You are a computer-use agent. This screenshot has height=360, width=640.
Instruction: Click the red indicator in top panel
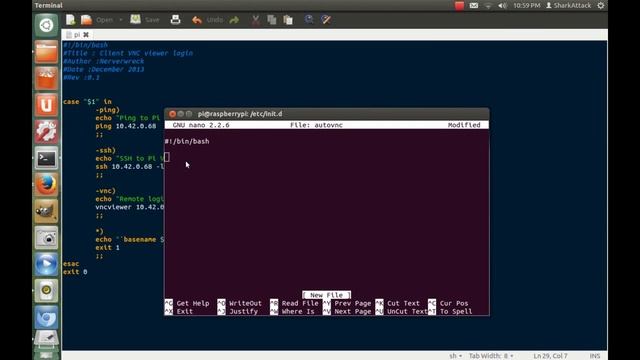pyautogui.click(x=459, y=5)
